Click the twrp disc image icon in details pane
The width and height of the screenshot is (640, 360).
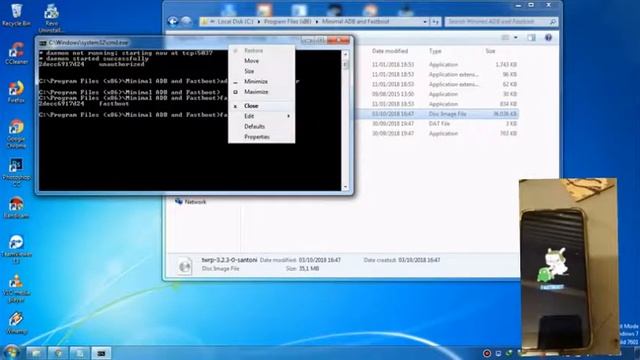point(184,265)
